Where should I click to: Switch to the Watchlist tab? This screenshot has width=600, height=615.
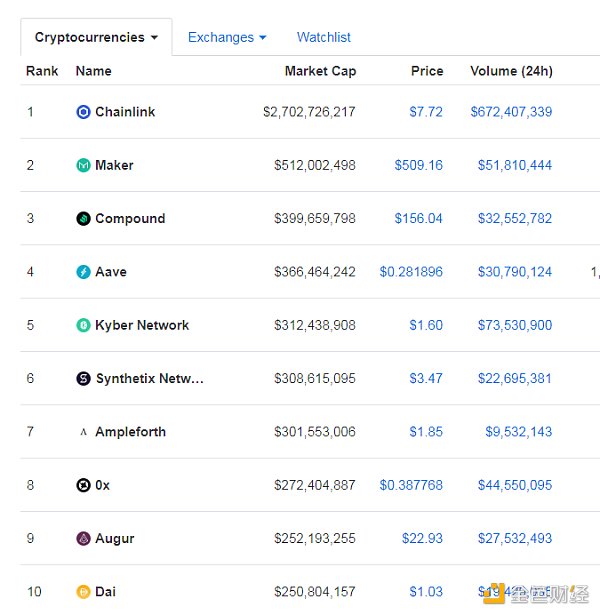pyautogui.click(x=323, y=37)
